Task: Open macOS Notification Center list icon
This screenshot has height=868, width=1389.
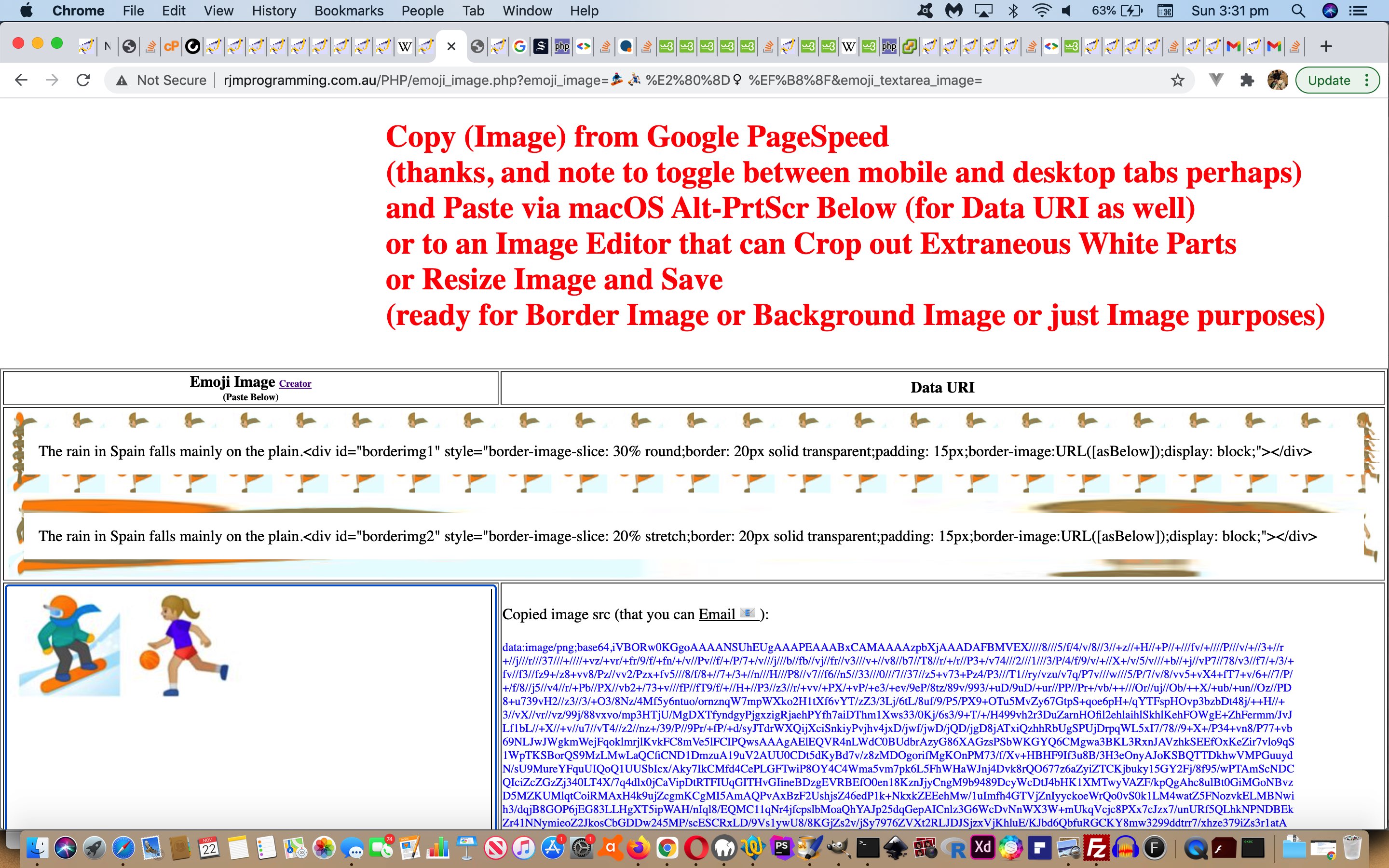Action: 1358,11
